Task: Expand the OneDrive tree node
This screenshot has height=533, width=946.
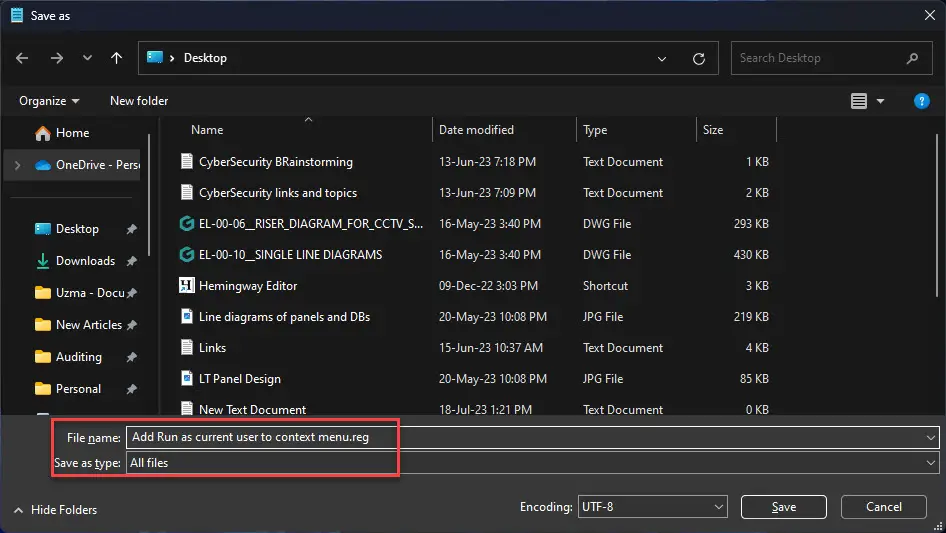Action: coord(17,165)
